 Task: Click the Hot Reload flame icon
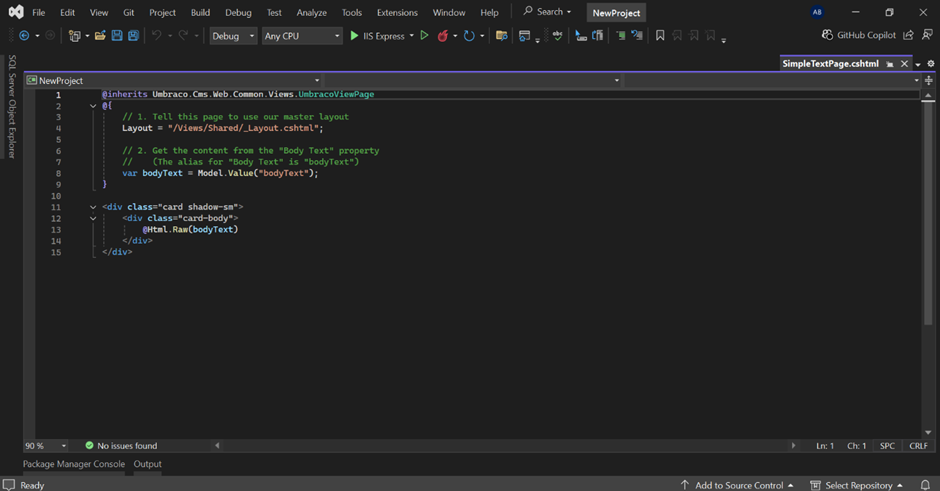(443, 36)
